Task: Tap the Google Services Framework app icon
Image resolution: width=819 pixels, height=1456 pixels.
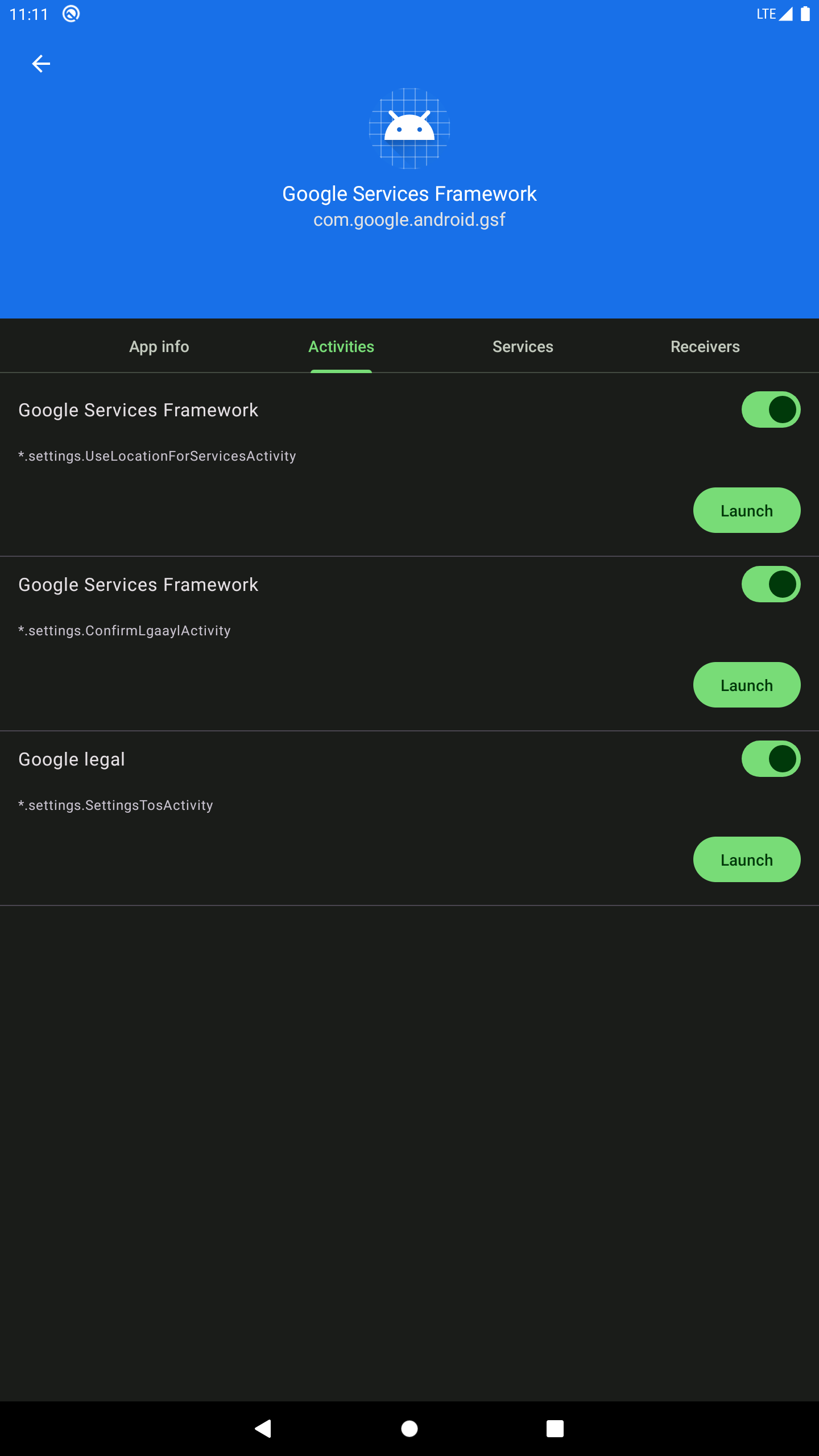Action: [409, 129]
